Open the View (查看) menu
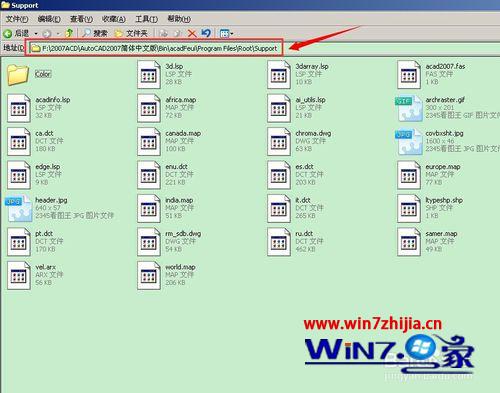The image size is (500, 393). point(81,19)
